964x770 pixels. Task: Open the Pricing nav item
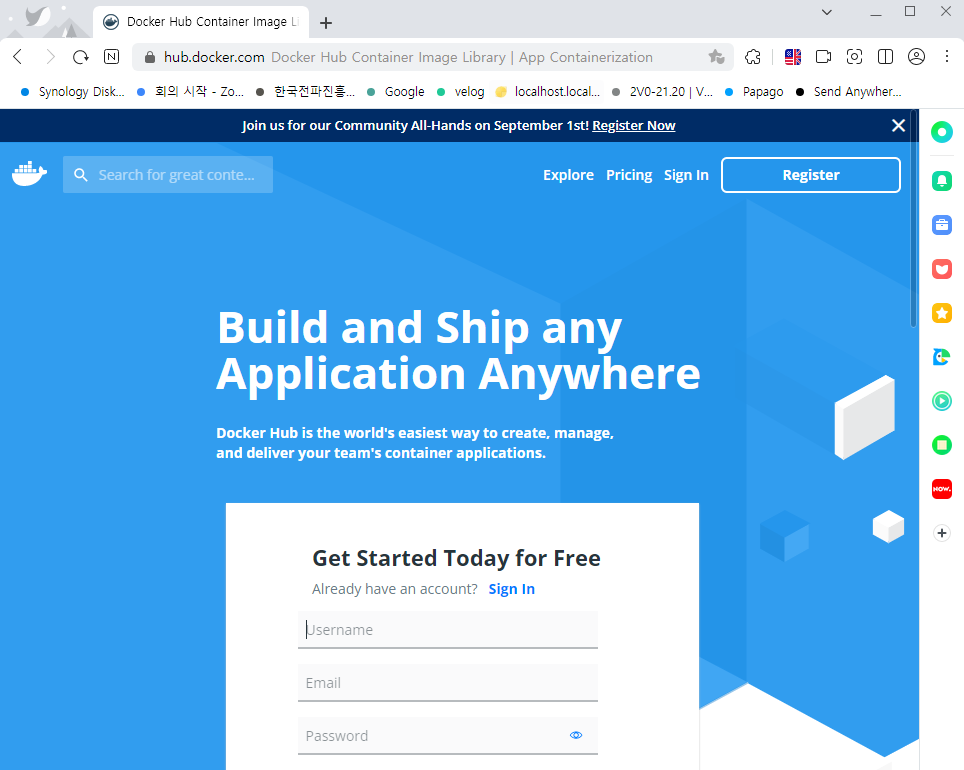tap(629, 175)
